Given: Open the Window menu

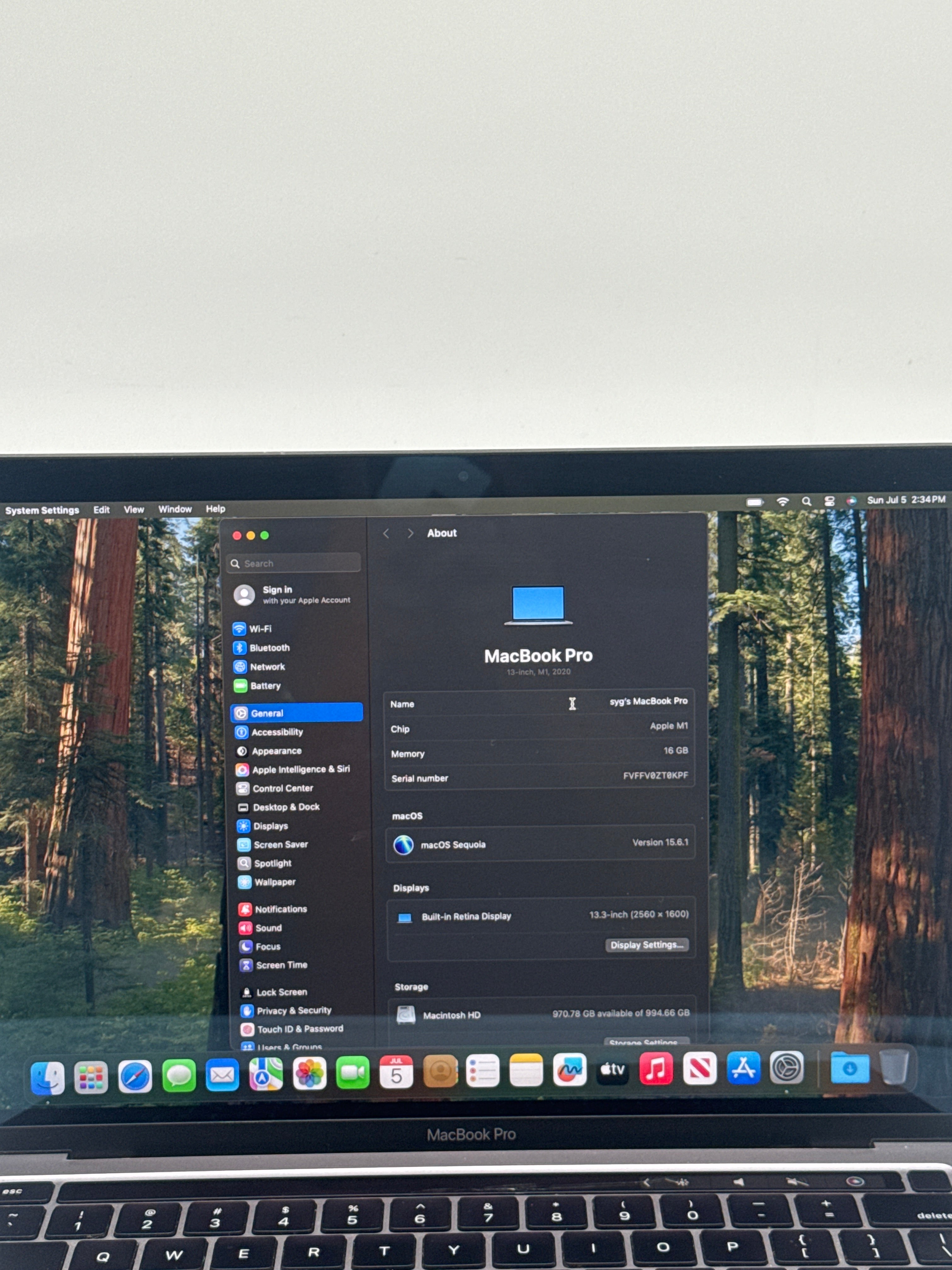Looking at the screenshot, I should coord(175,509).
